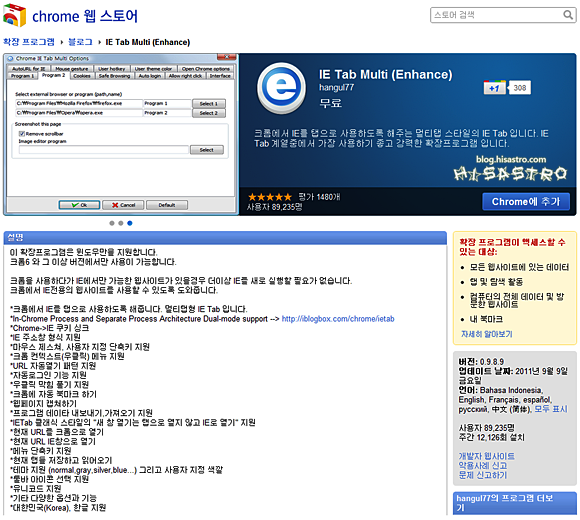Show the second screenshot carousel dot
Image resolution: width=580 pixels, height=520 pixels.
click(121, 223)
